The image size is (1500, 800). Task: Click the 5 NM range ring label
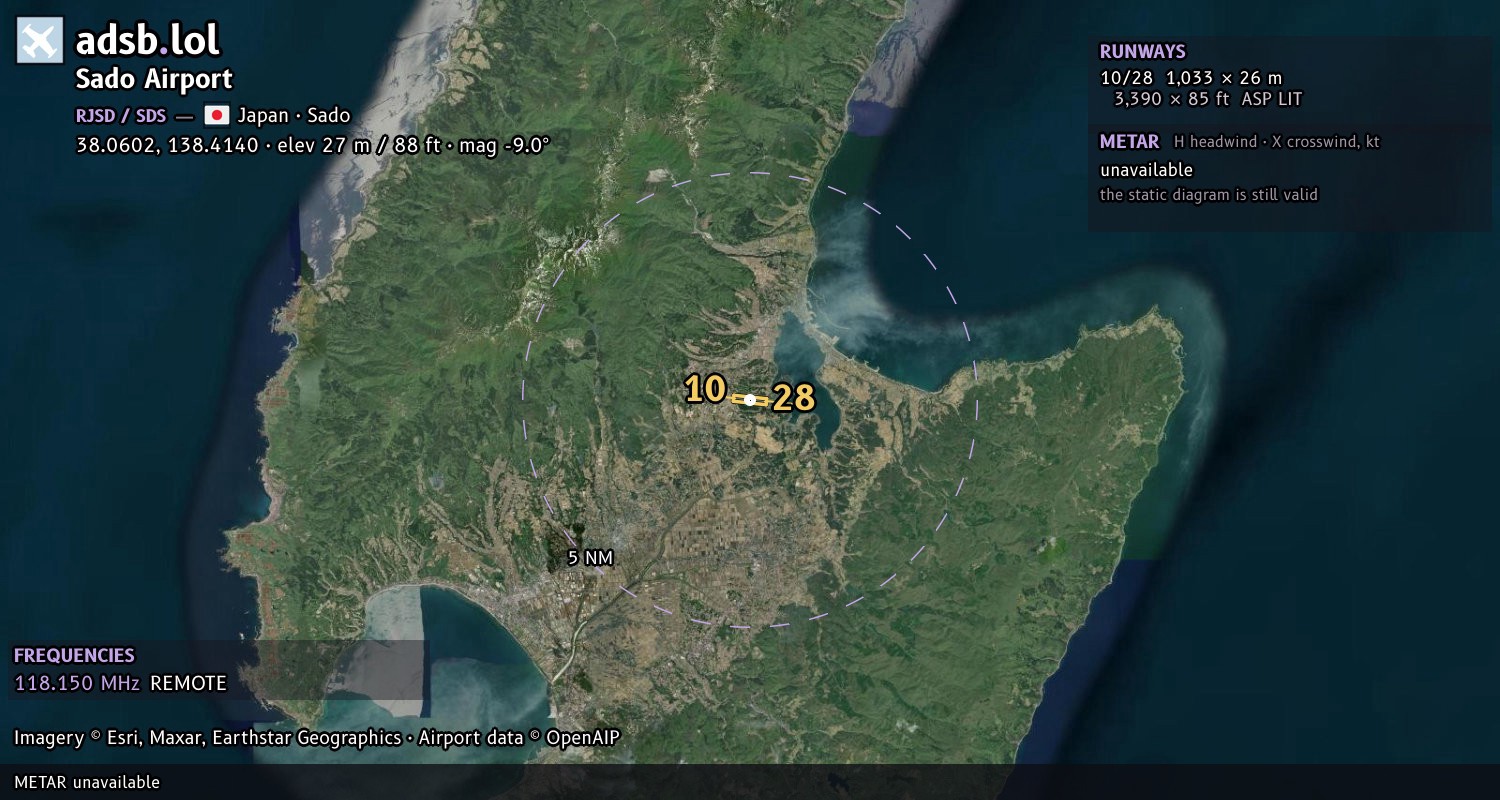[x=590, y=558]
